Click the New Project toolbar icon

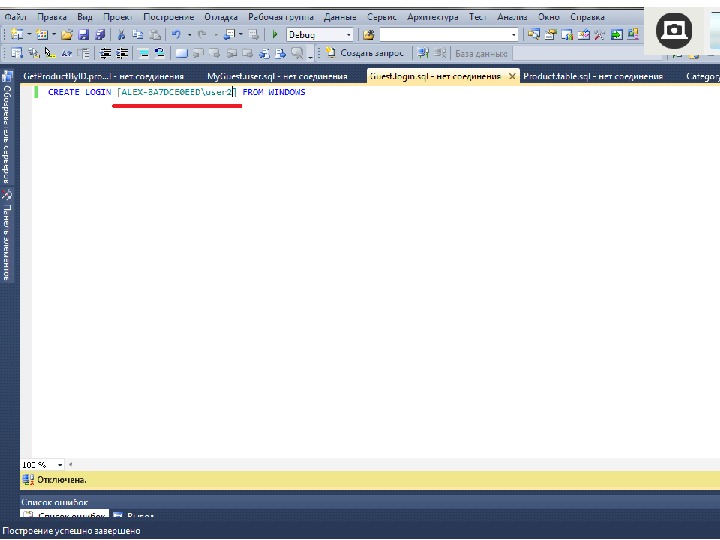pyautogui.click(x=17, y=34)
